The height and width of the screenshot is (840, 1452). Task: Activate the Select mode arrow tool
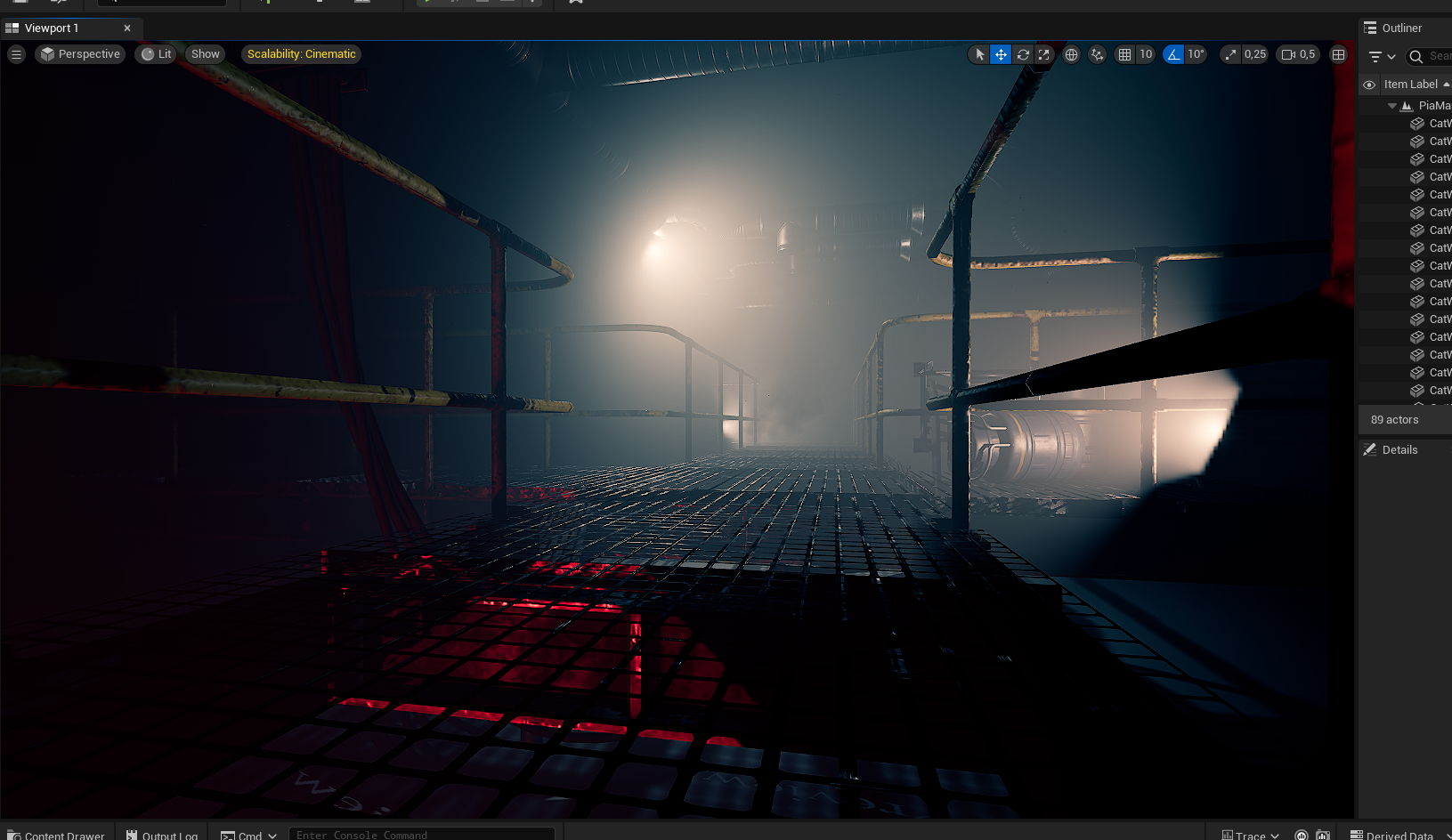[979, 54]
